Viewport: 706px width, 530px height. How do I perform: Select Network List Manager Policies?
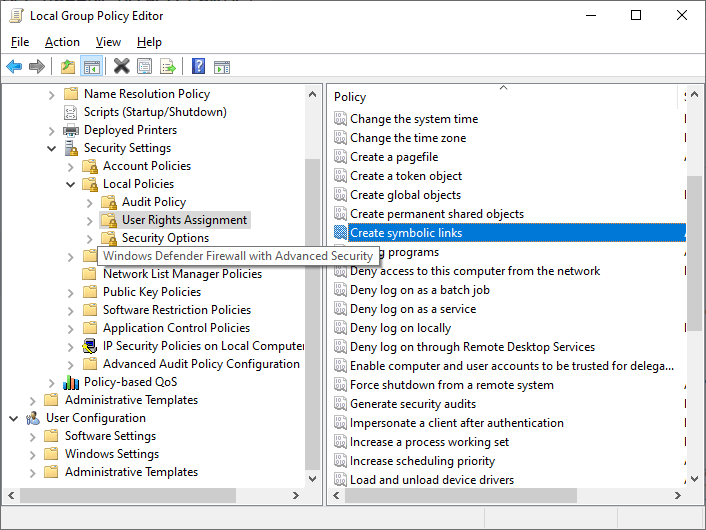coord(182,274)
